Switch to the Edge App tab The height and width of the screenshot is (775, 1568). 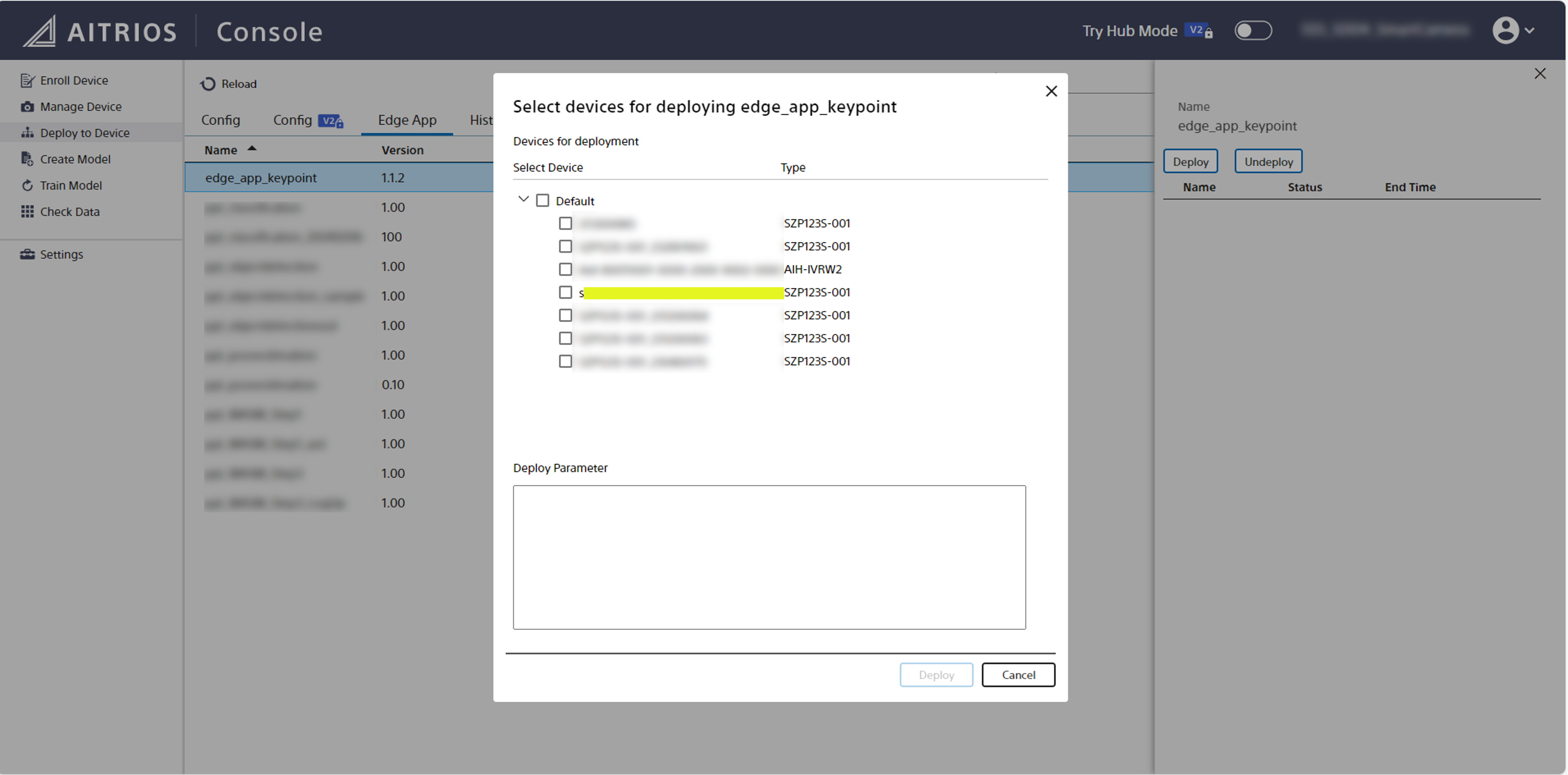[407, 120]
